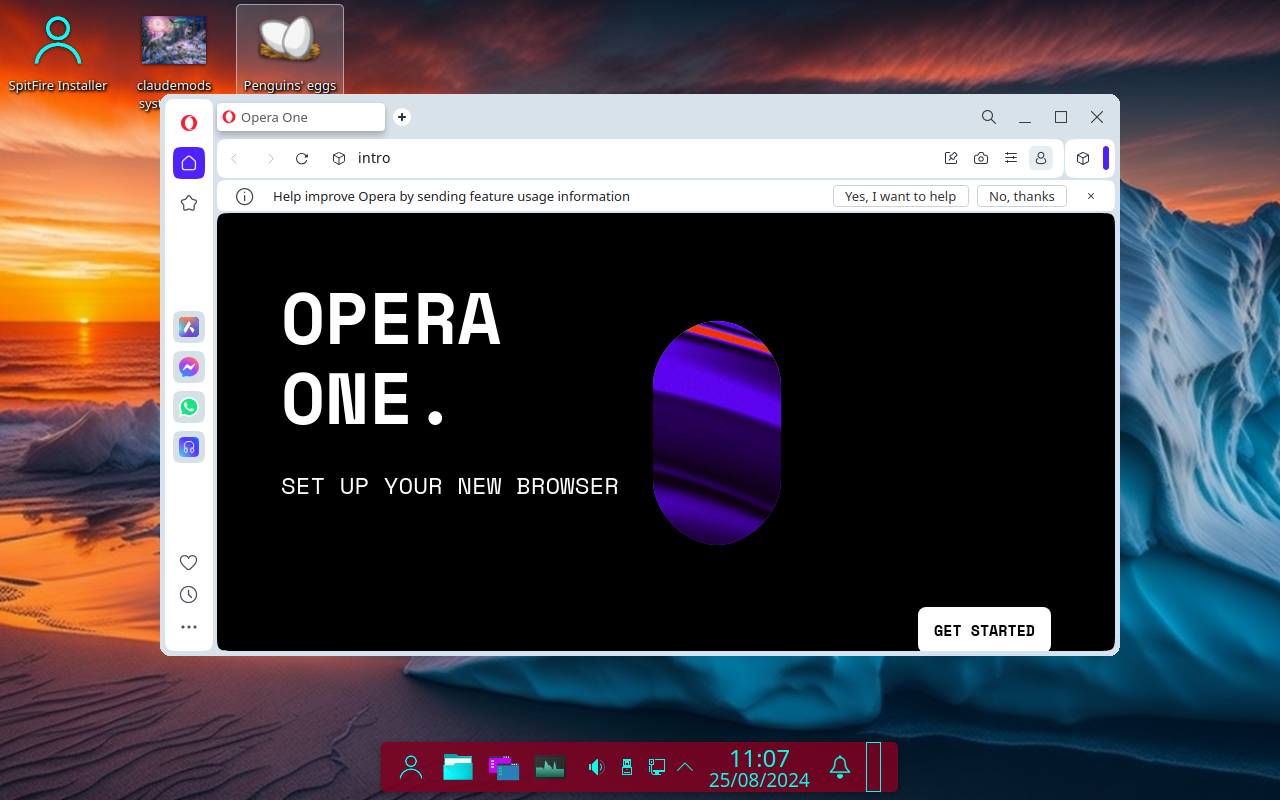This screenshot has width=1280, height=800.
Task: Open sidebar setup three-dots menu
Action: coord(188,627)
